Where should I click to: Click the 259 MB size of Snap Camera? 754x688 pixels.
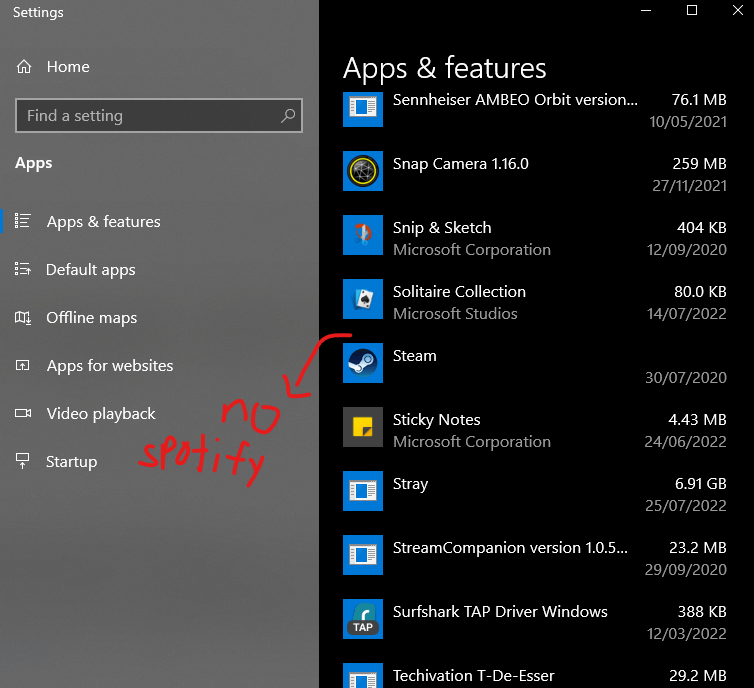tap(699, 163)
